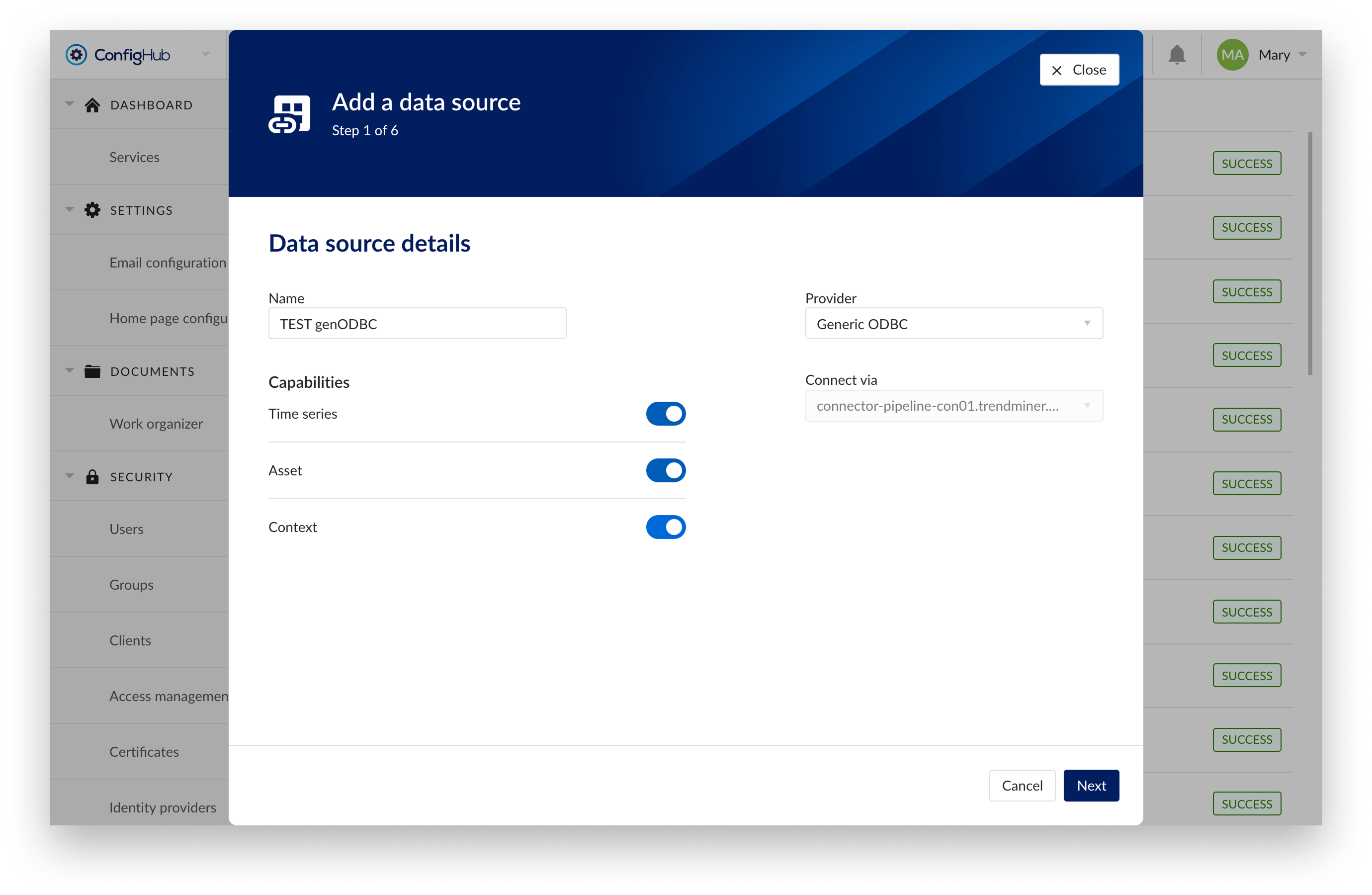Viewport: 1372px width, 895px height.
Task: Click the Name input field
Action: [x=417, y=324]
